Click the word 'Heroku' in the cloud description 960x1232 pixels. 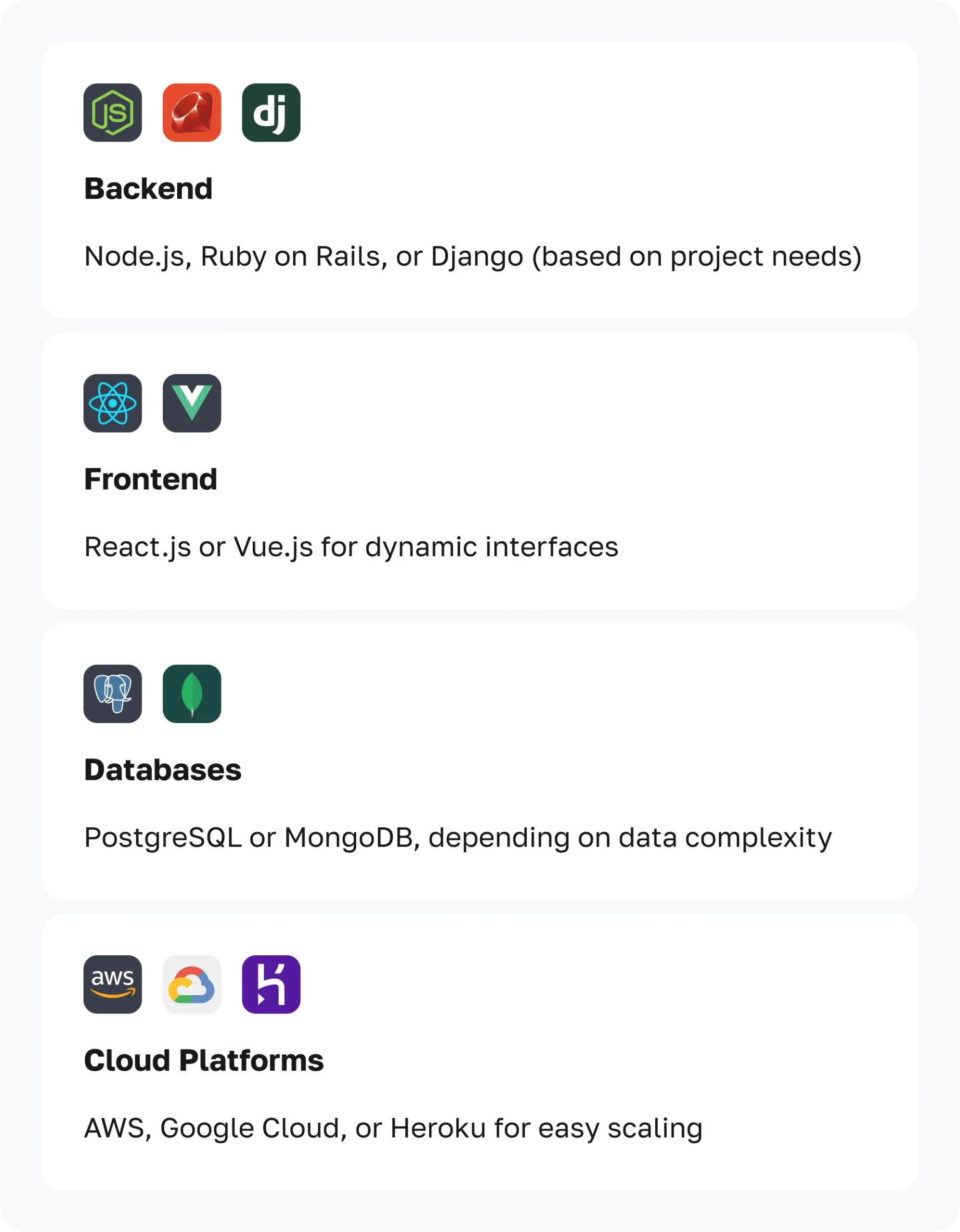(x=437, y=1128)
